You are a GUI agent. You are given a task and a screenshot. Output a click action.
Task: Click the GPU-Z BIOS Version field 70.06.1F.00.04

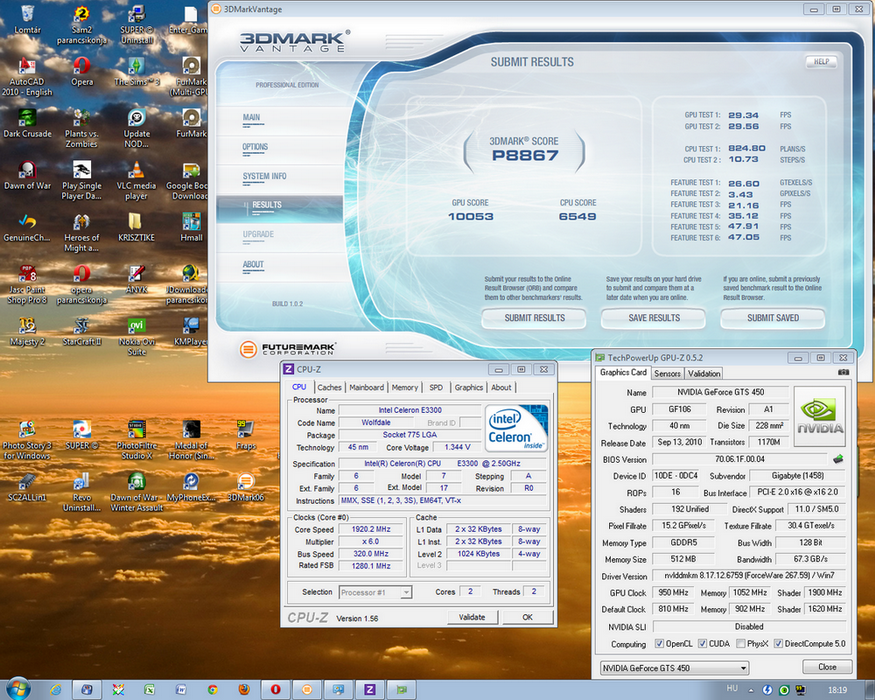click(740, 459)
